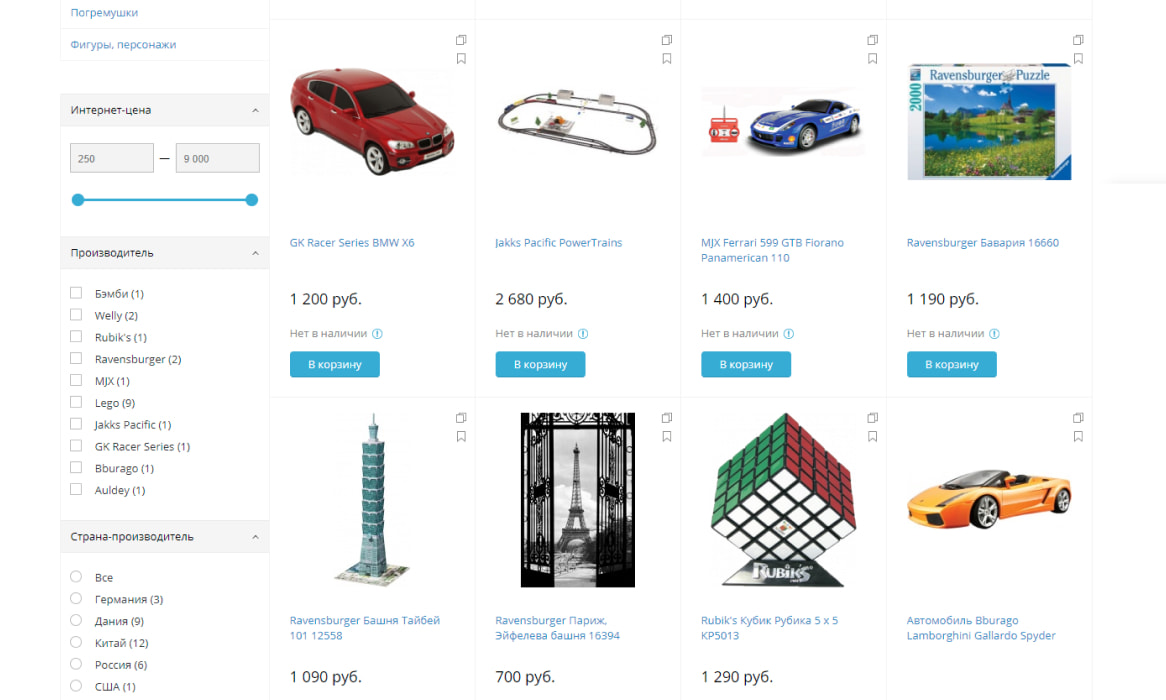Select the Китай (12) country radio button
Screen dimensions: 1166x700
coord(76,642)
